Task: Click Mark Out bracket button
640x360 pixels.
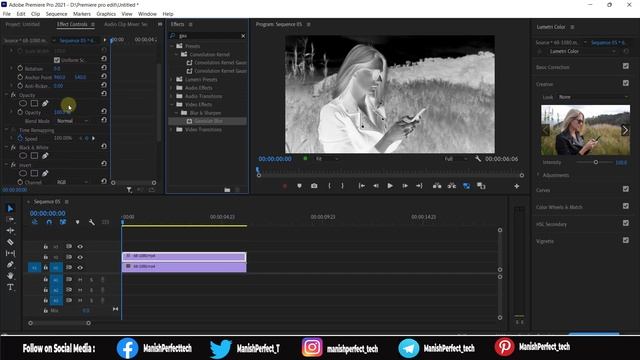Action: coord(342,186)
